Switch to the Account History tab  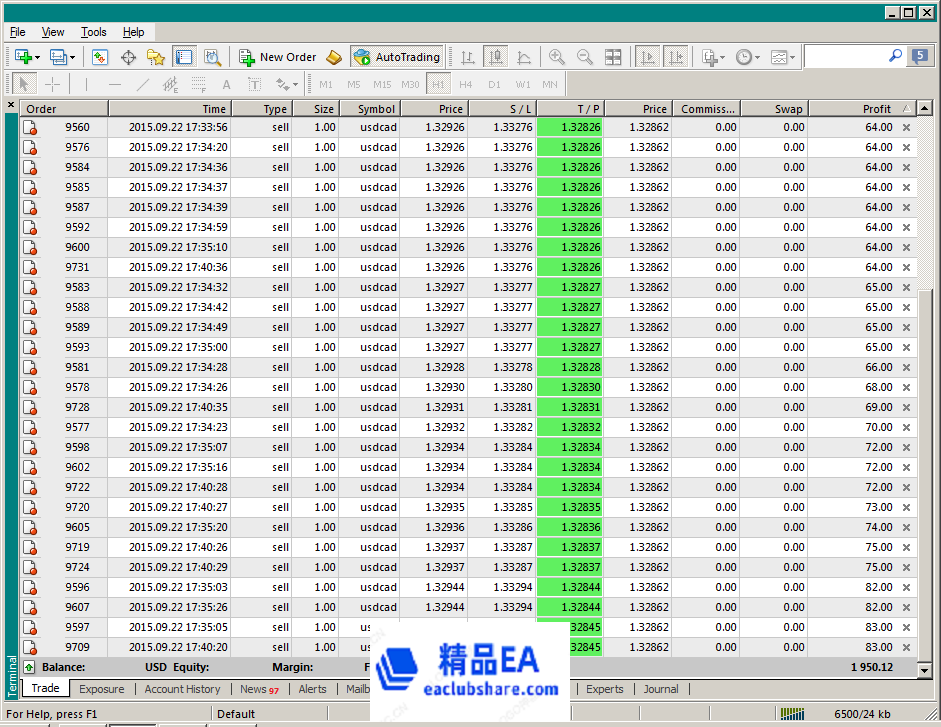[x=182, y=689]
